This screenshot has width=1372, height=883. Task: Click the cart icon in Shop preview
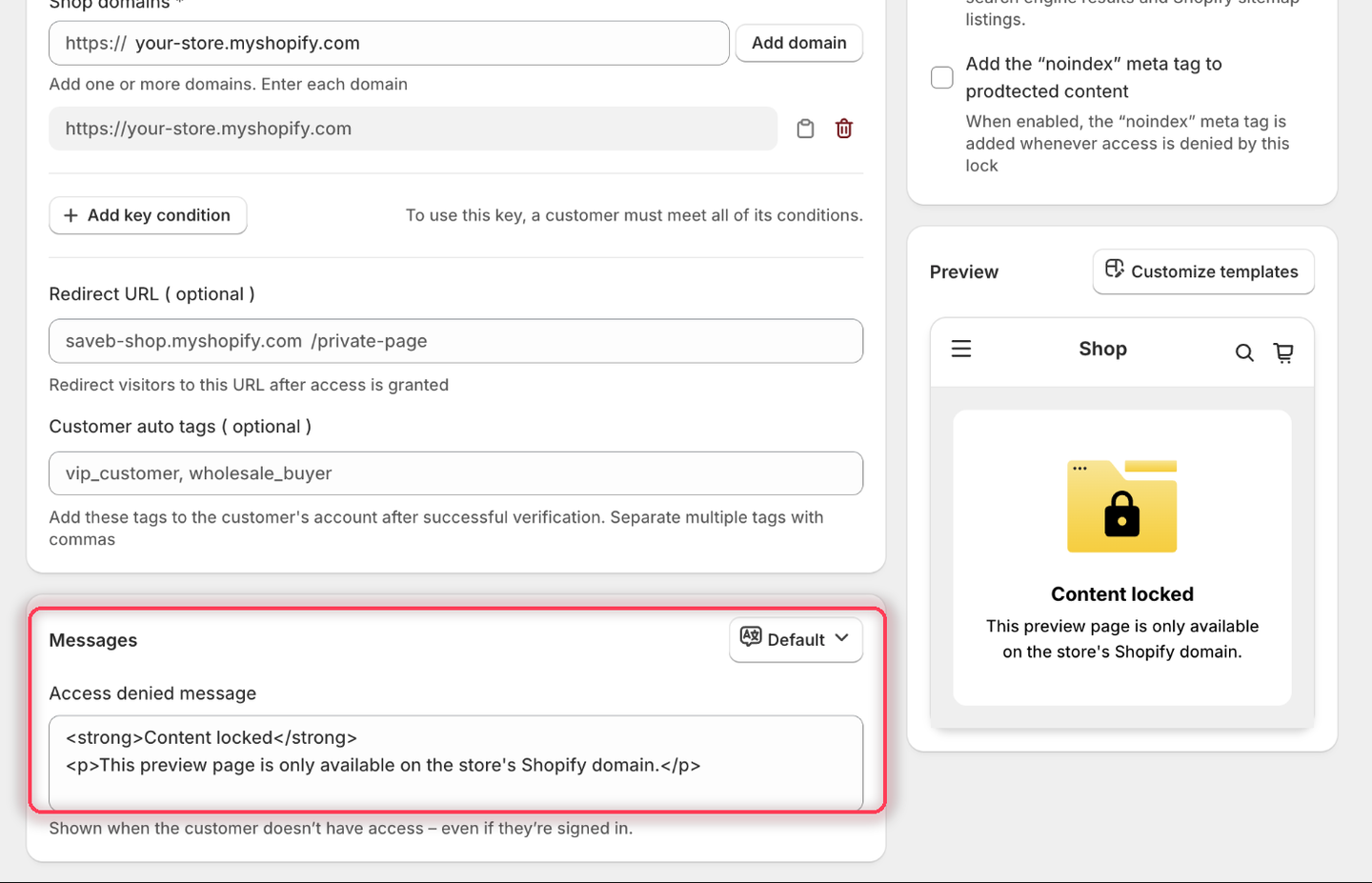pos(1283,352)
